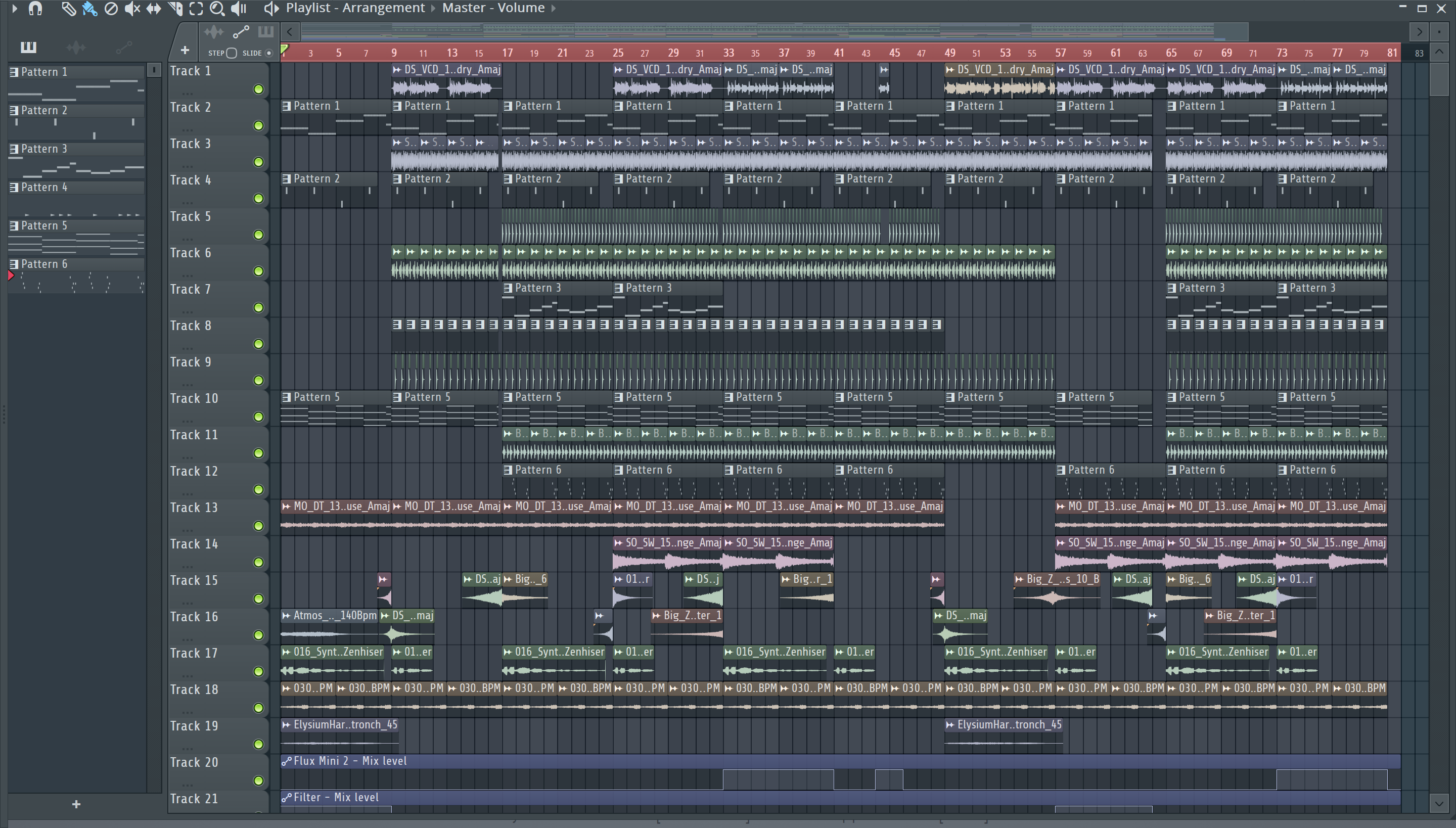Select the Slip tool
This screenshot has height=828, width=1456.
154,9
